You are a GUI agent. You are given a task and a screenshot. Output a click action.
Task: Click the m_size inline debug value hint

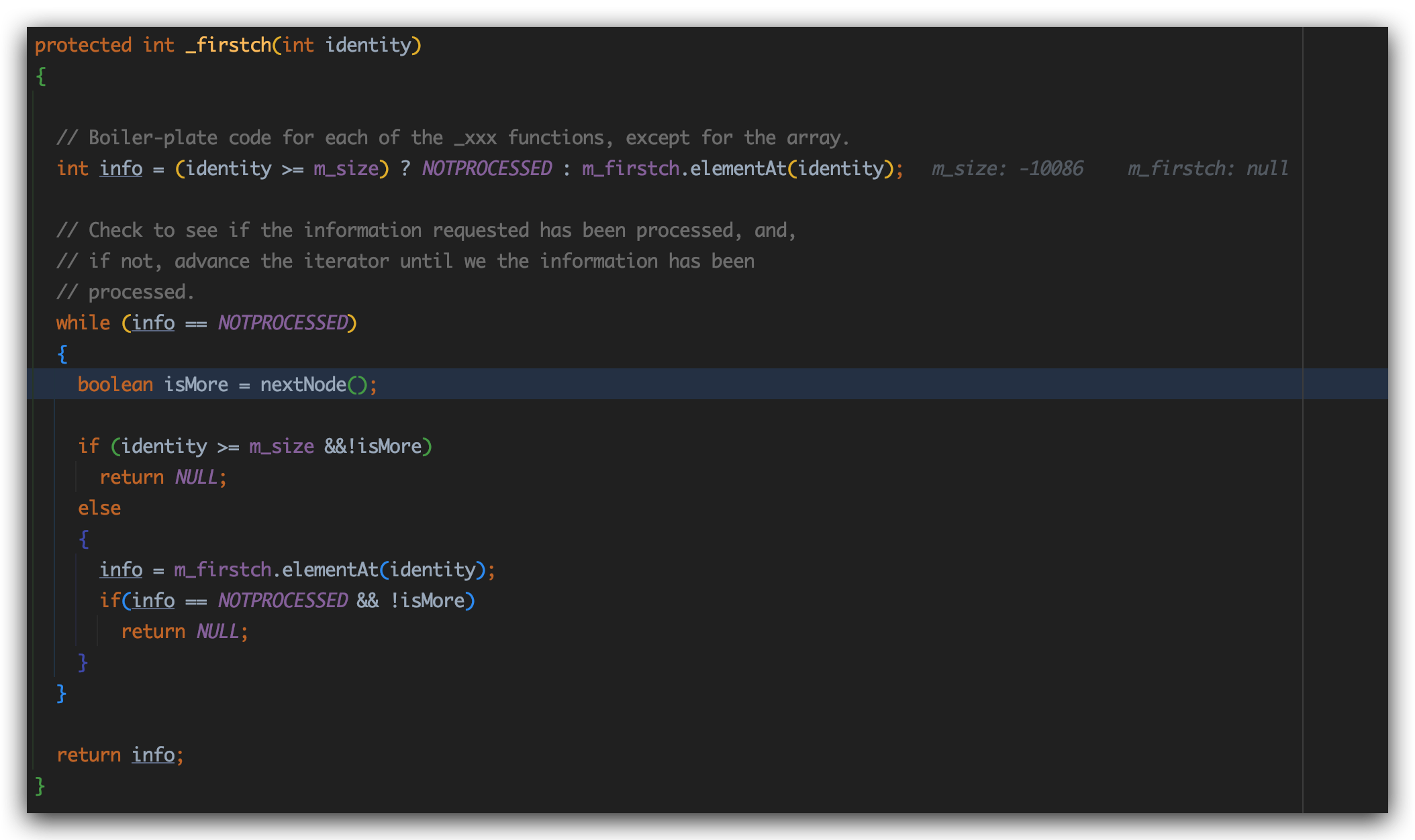tap(1007, 168)
